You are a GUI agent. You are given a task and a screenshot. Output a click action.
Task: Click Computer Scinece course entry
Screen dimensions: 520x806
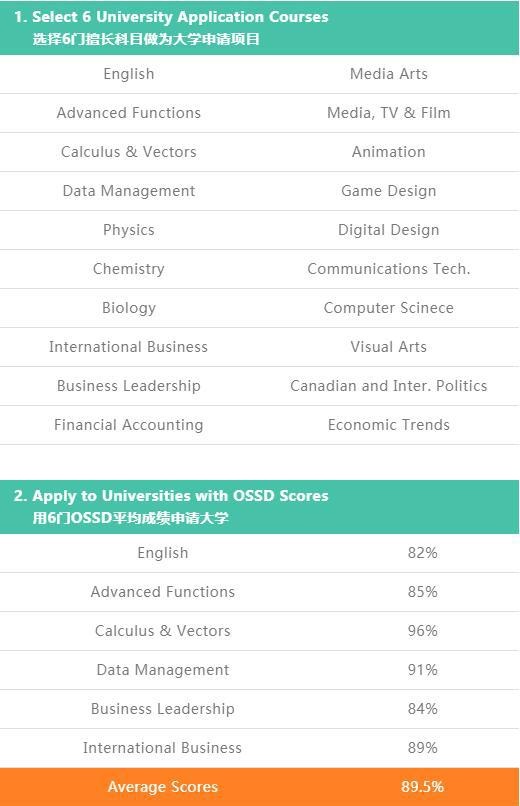388,308
